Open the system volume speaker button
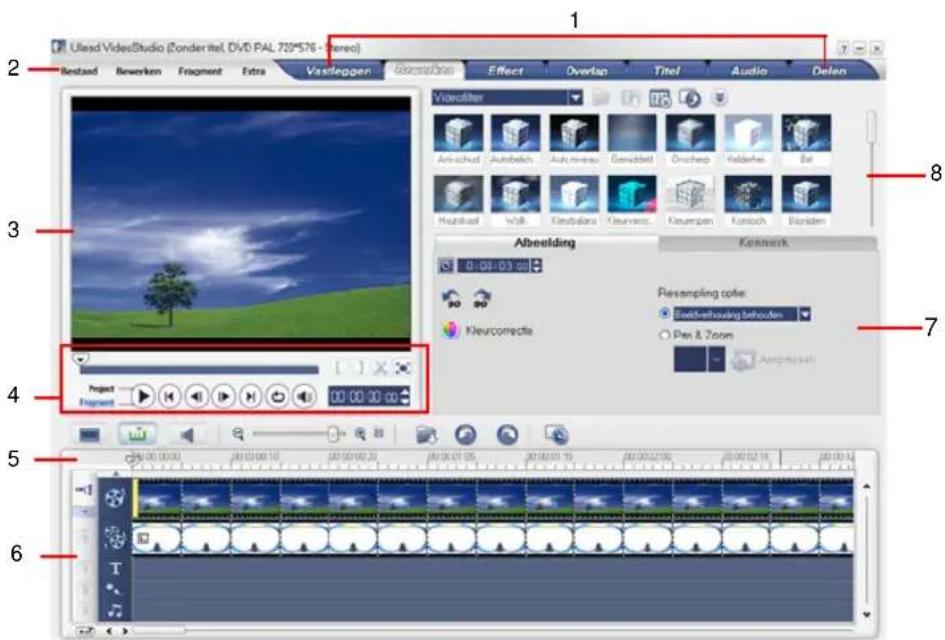Screen dimensions: 945x640 click(x=305, y=397)
